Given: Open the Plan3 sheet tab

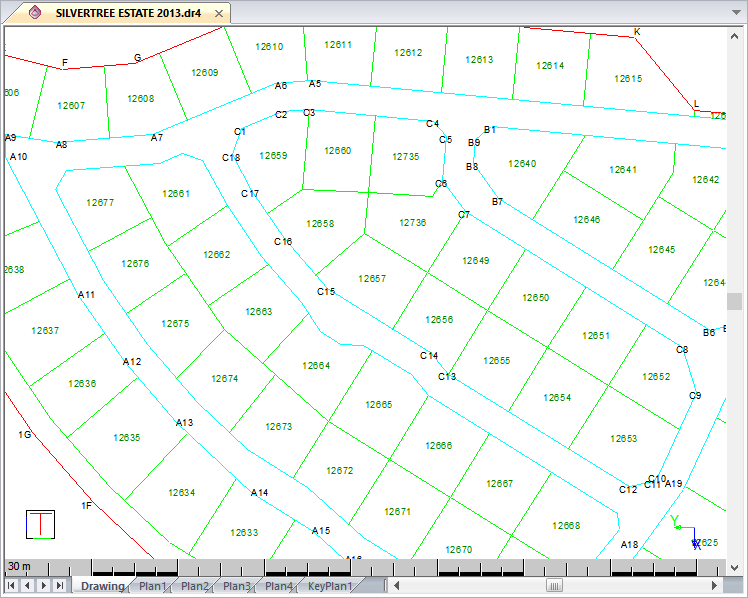Looking at the screenshot, I should [x=237, y=586].
